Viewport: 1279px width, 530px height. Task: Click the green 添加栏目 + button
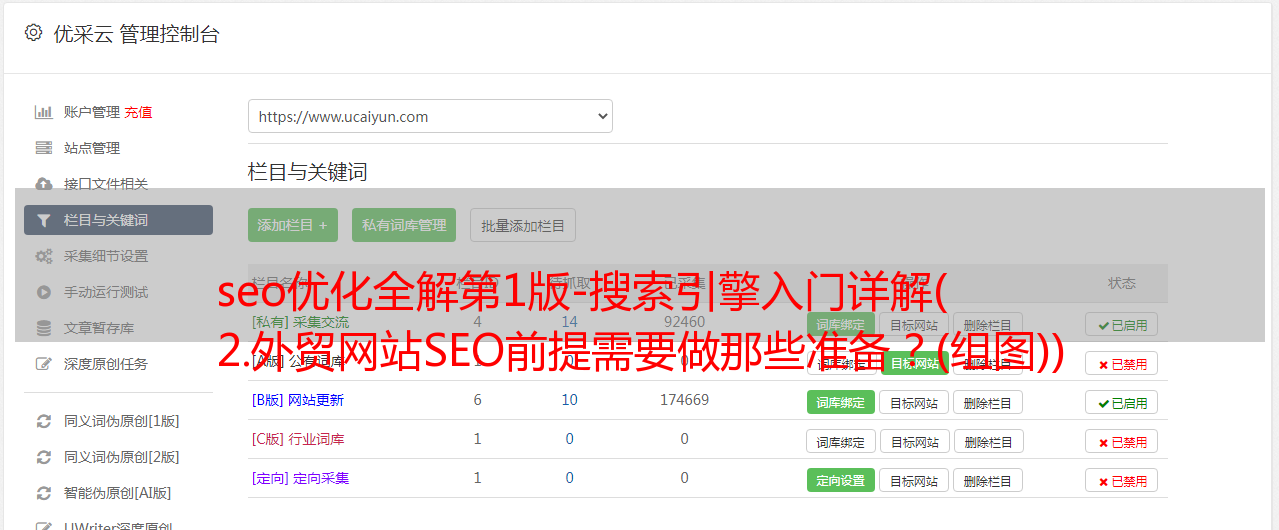(x=293, y=225)
